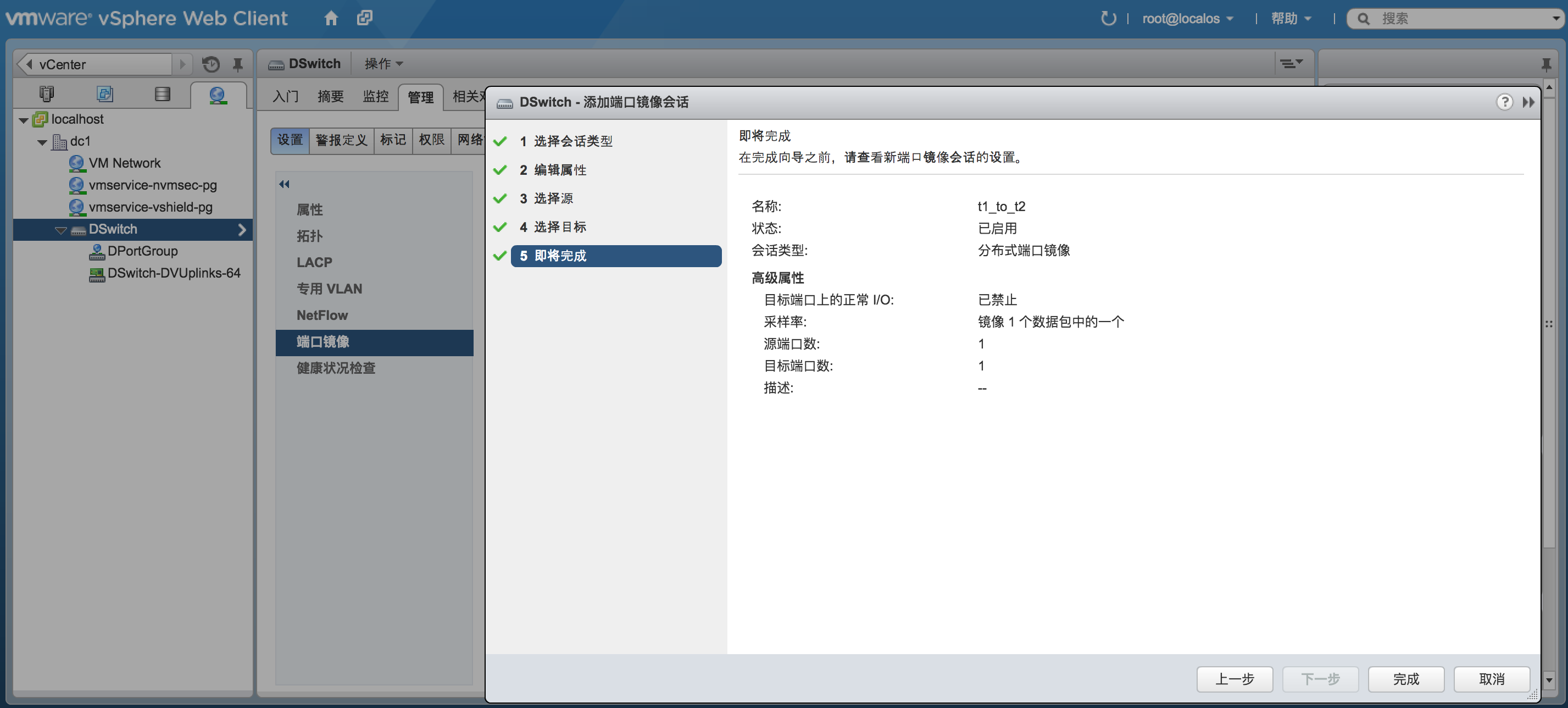The image size is (1568, 708).
Task: Pin the navigator panel
Action: (238, 64)
